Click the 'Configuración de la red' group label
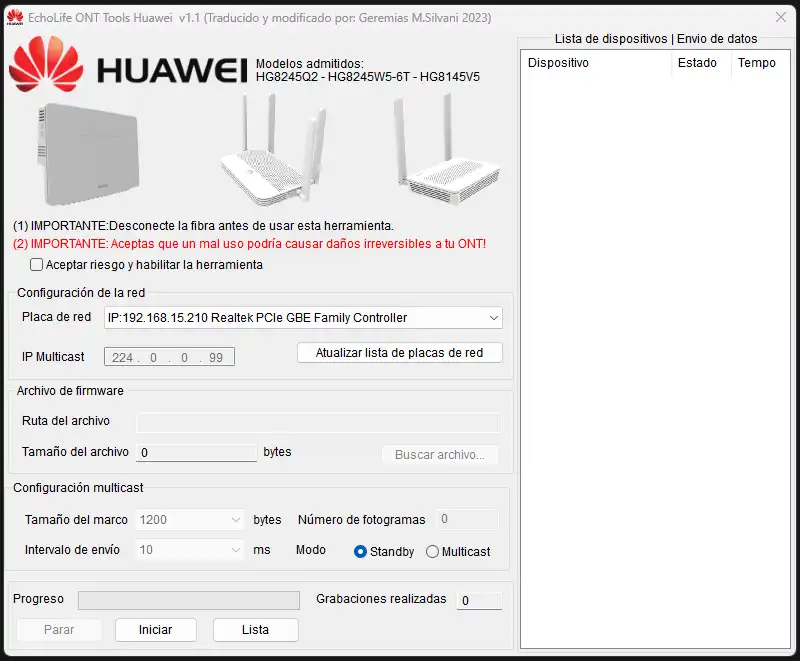800x661 pixels. [x=81, y=293]
